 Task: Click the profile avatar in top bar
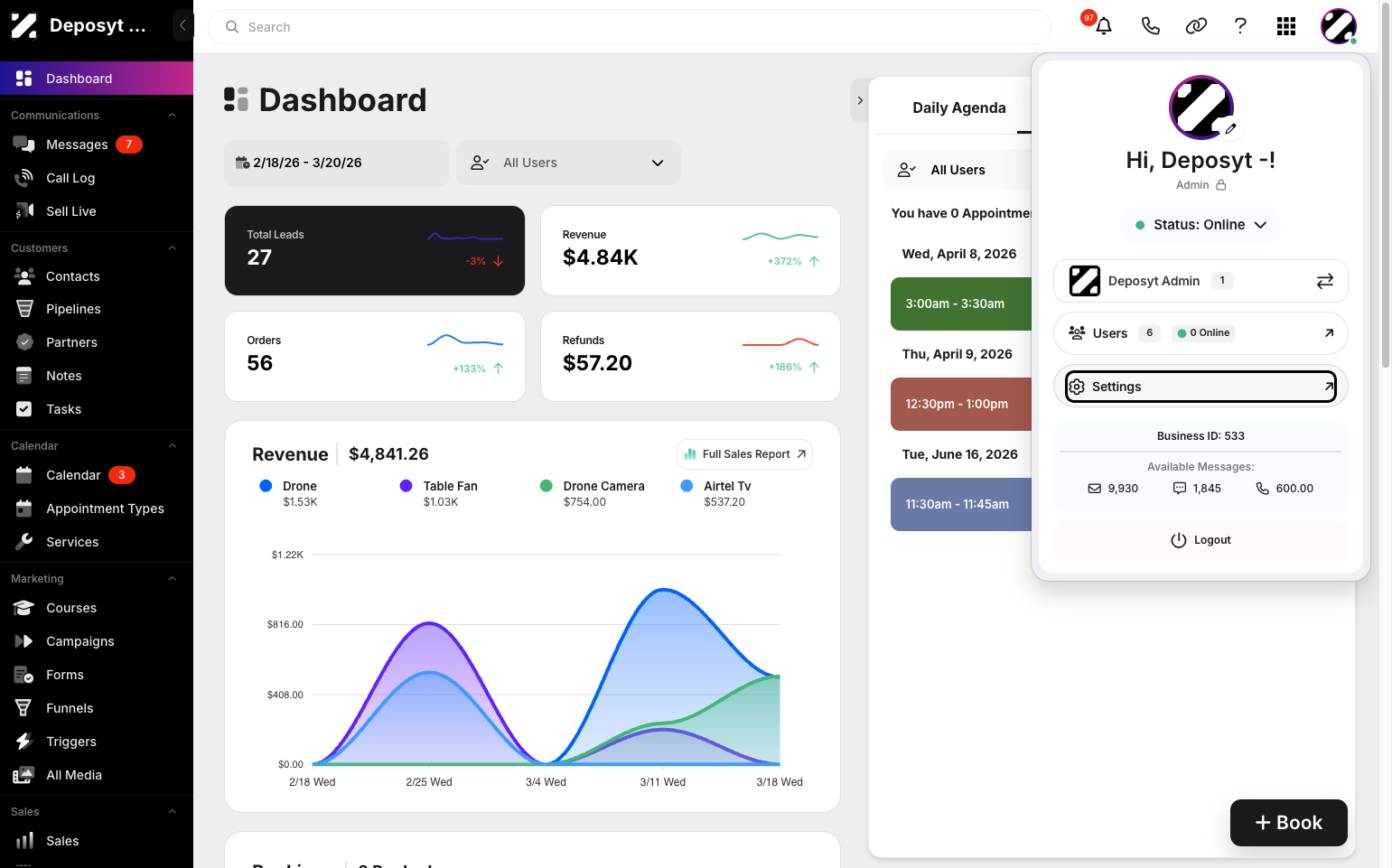[x=1338, y=26]
